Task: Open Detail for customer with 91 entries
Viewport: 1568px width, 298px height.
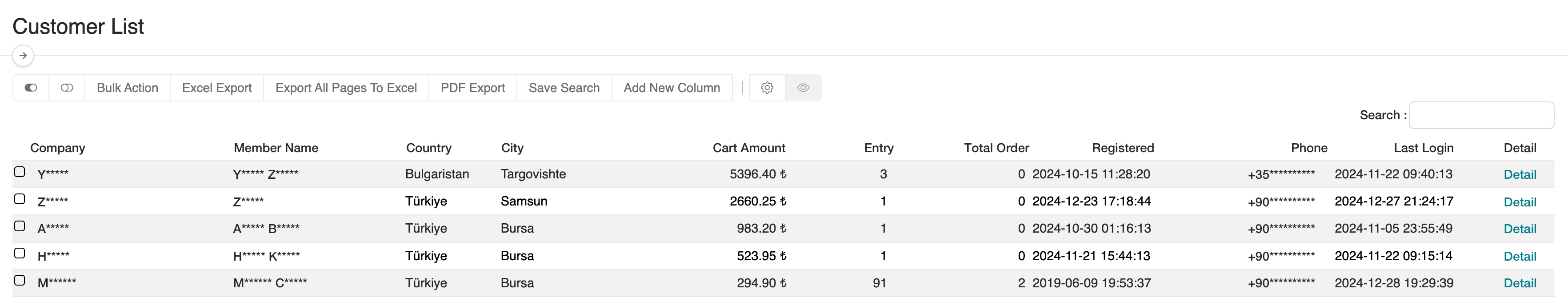Action: pyautogui.click(x=1519, y=283)
